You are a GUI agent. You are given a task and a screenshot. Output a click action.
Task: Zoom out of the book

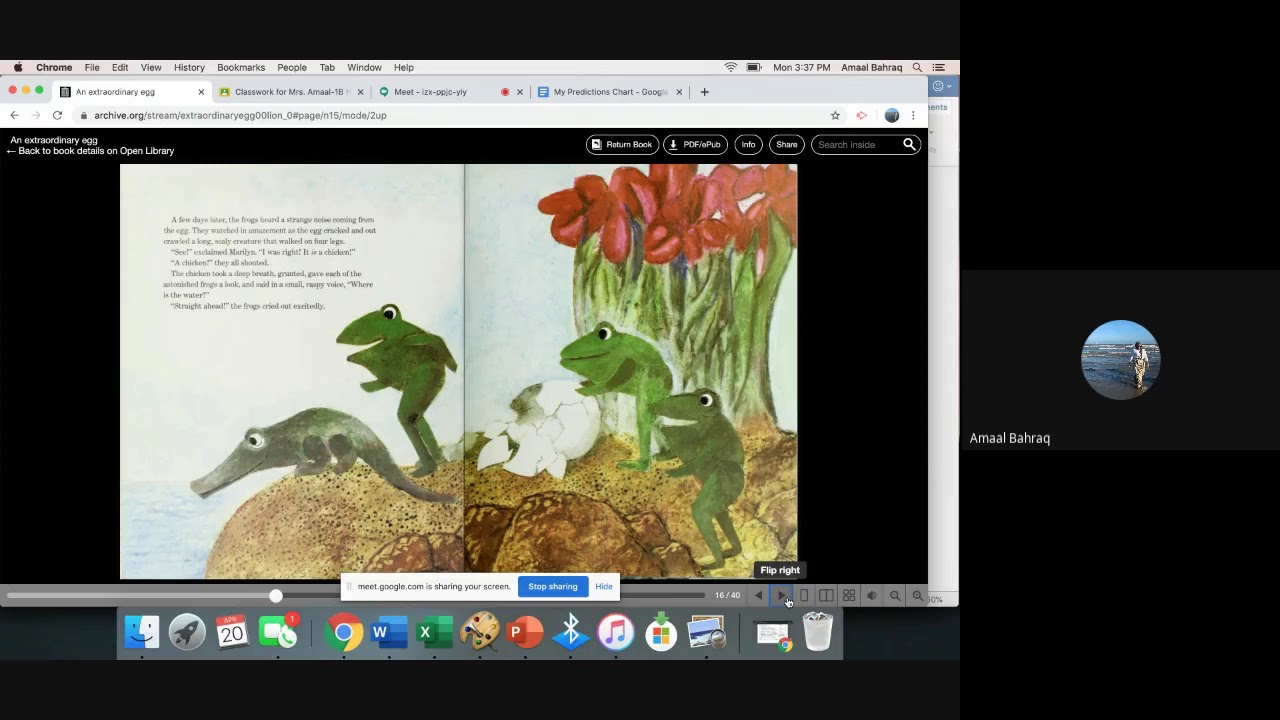895,596
